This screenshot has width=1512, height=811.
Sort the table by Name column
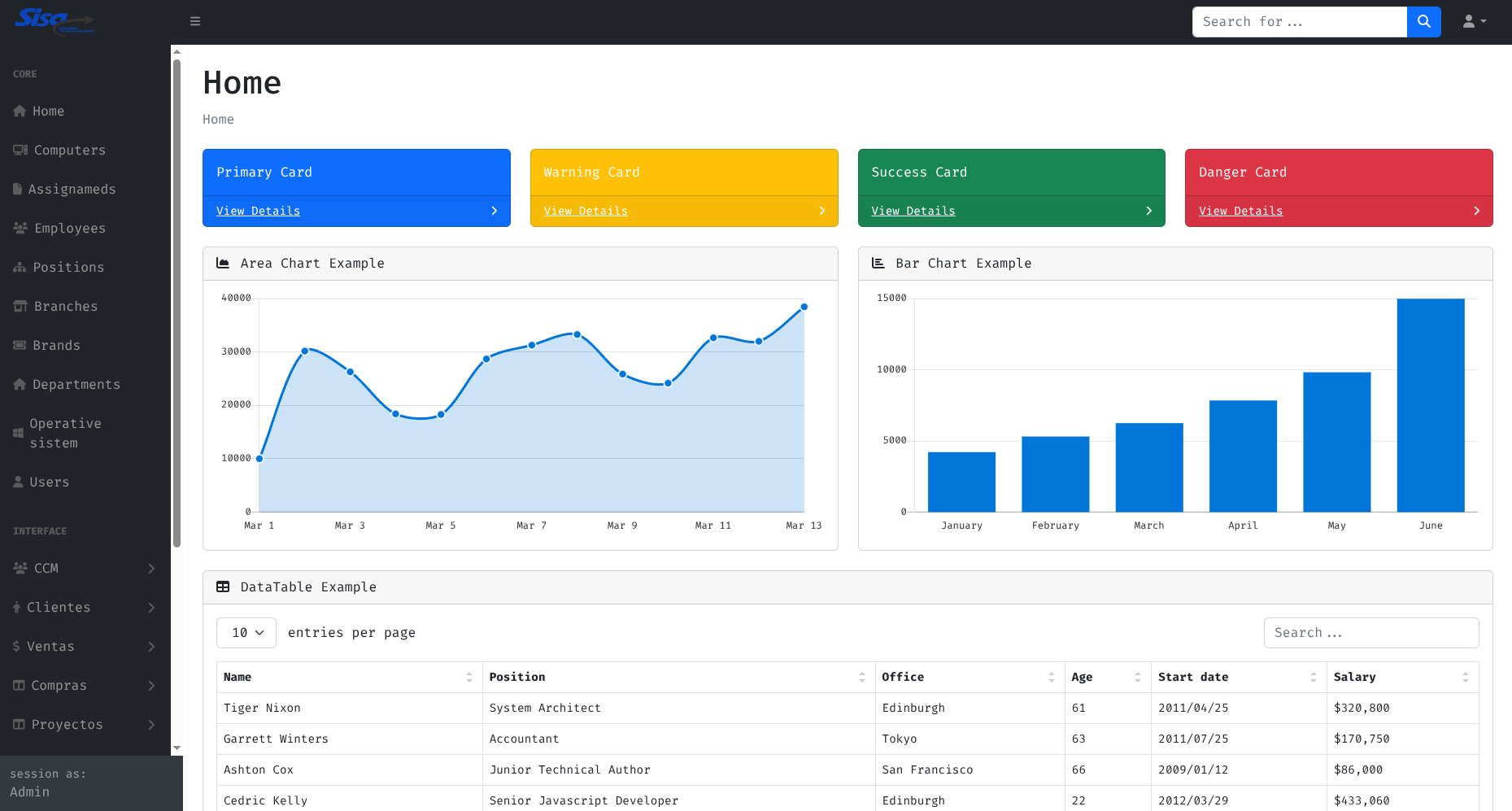(x=349, y=677)
